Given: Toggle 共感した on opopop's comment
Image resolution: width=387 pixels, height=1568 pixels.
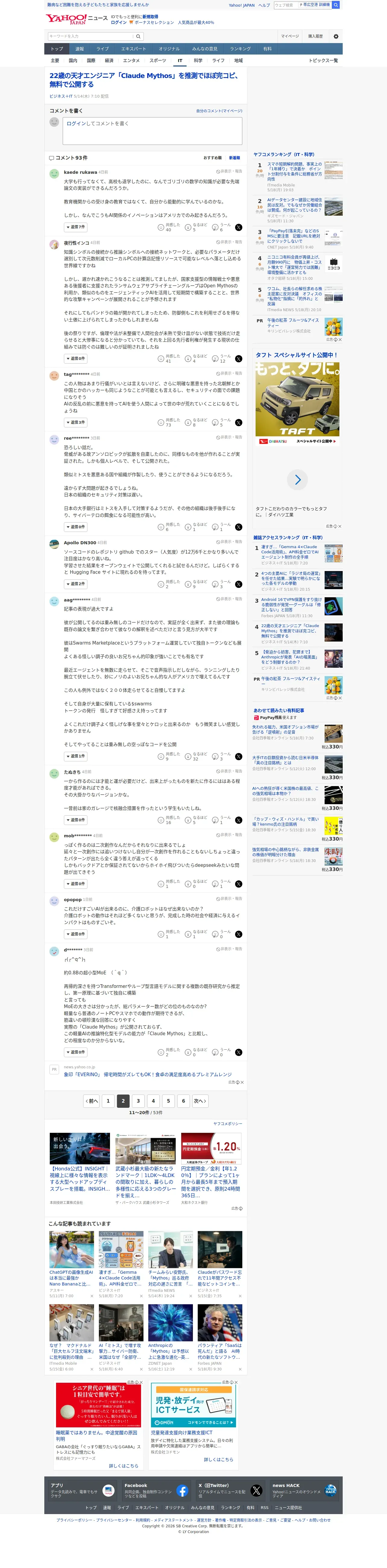Looking at the screenshot, I should [169, 934].
